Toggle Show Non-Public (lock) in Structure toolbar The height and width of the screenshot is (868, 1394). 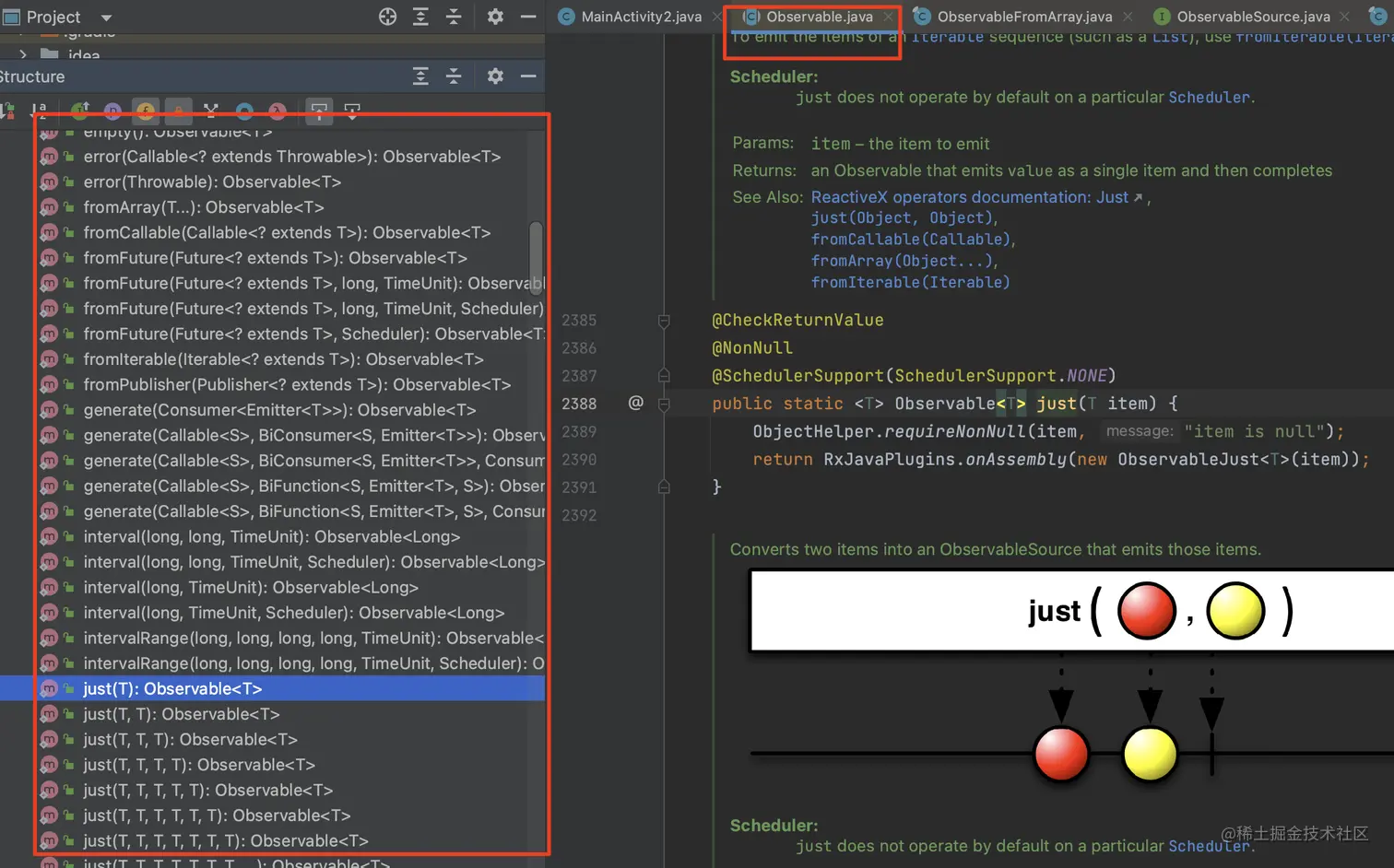click(179, 111)
